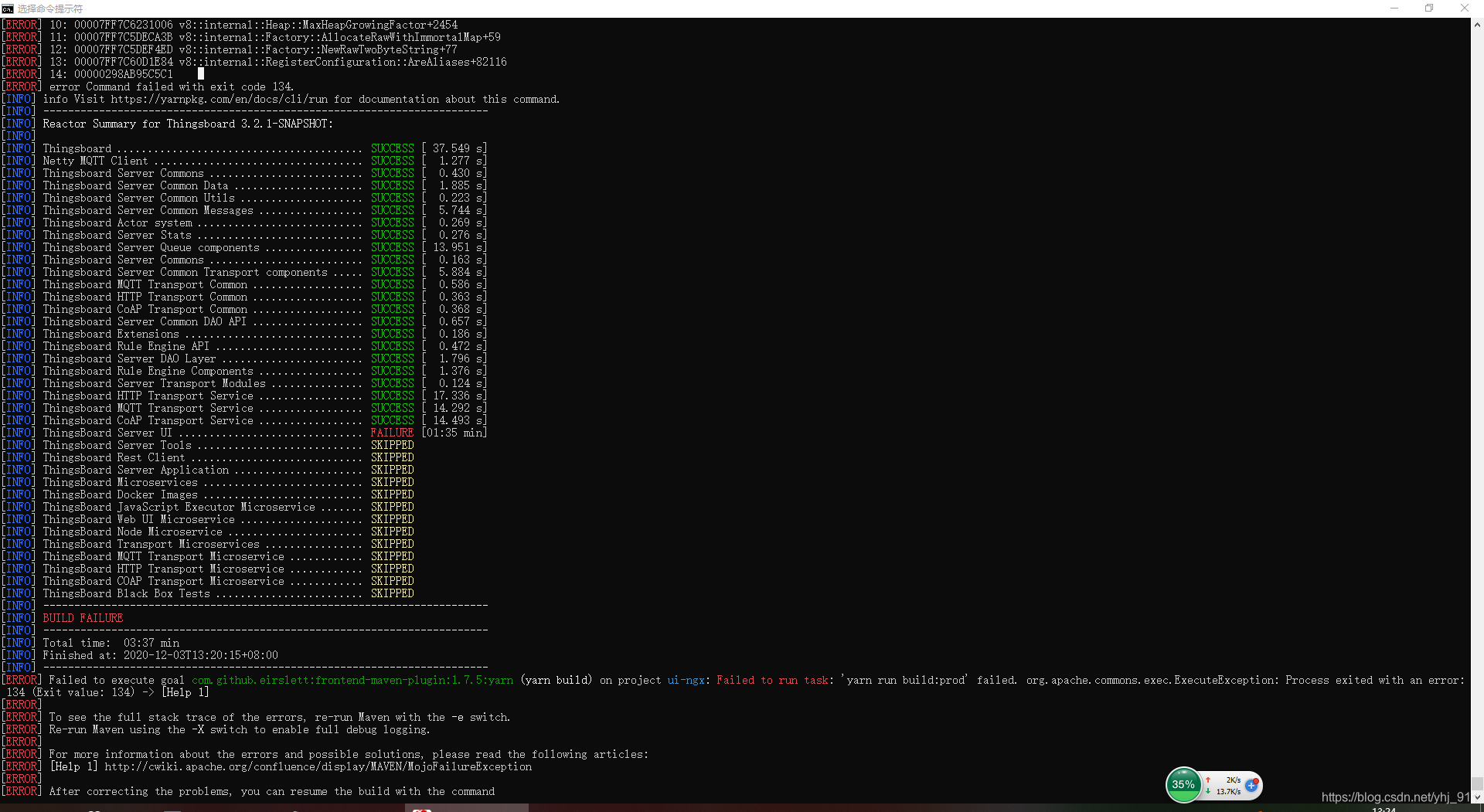Click the "Total time: 03:37 min" line
Image resolution: width=1484 pixels, height=812 pixels.
(111, 643)
